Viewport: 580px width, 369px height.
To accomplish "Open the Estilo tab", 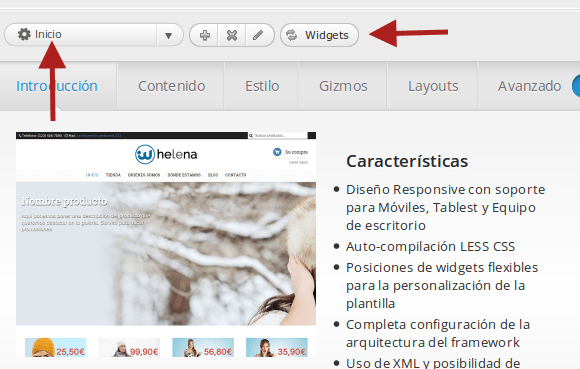I will 262,86.
